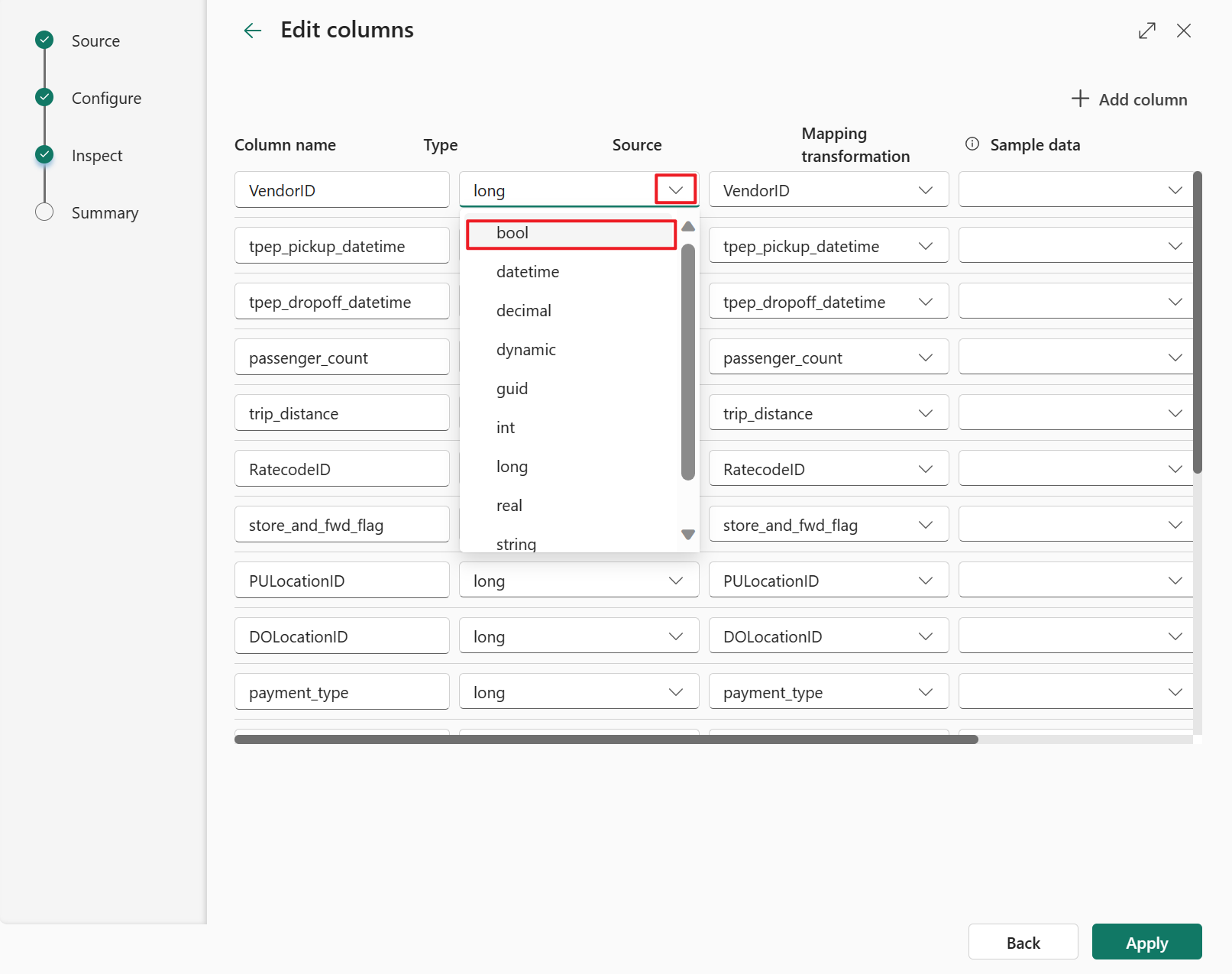This screenshot has height=974, width=1232.
Task: Open the DOLocationID source dropdown
Action: point(829,636)
